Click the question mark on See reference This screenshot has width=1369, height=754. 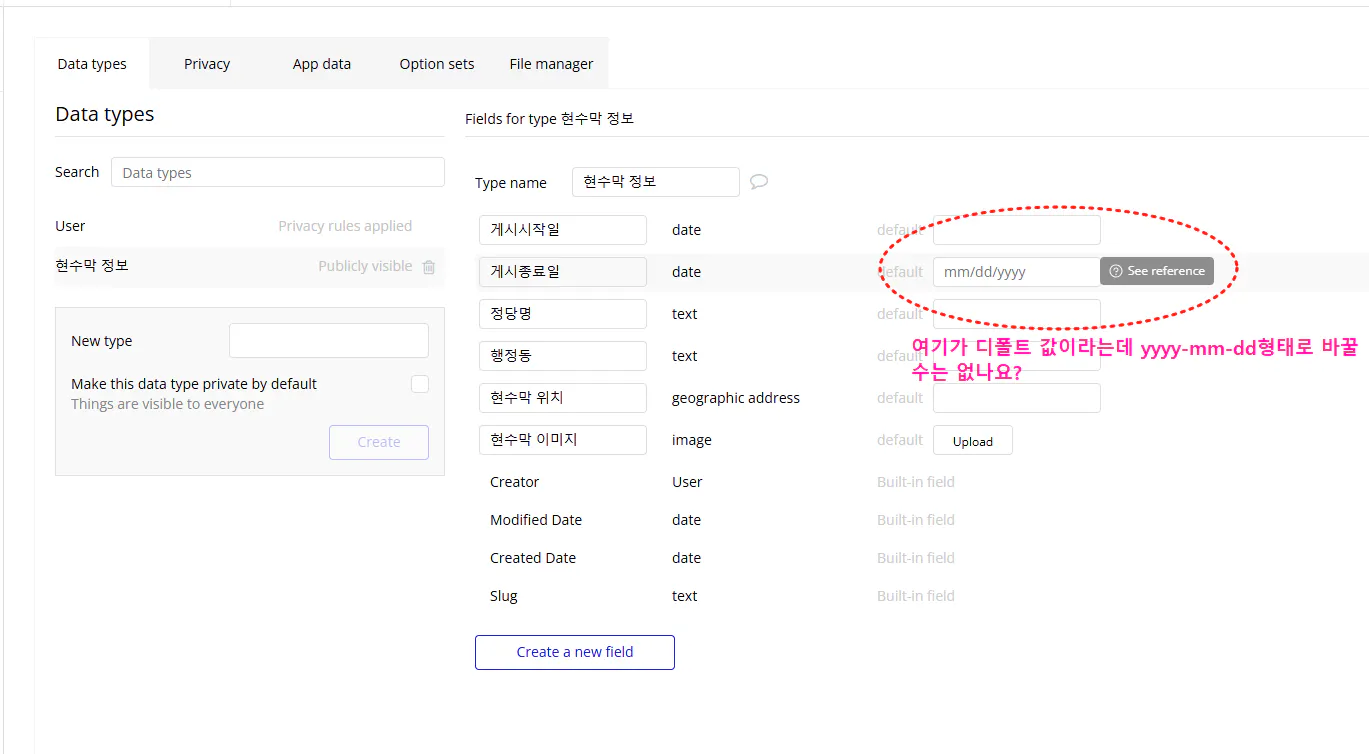pyautogui.click(x=1115, y=271)
